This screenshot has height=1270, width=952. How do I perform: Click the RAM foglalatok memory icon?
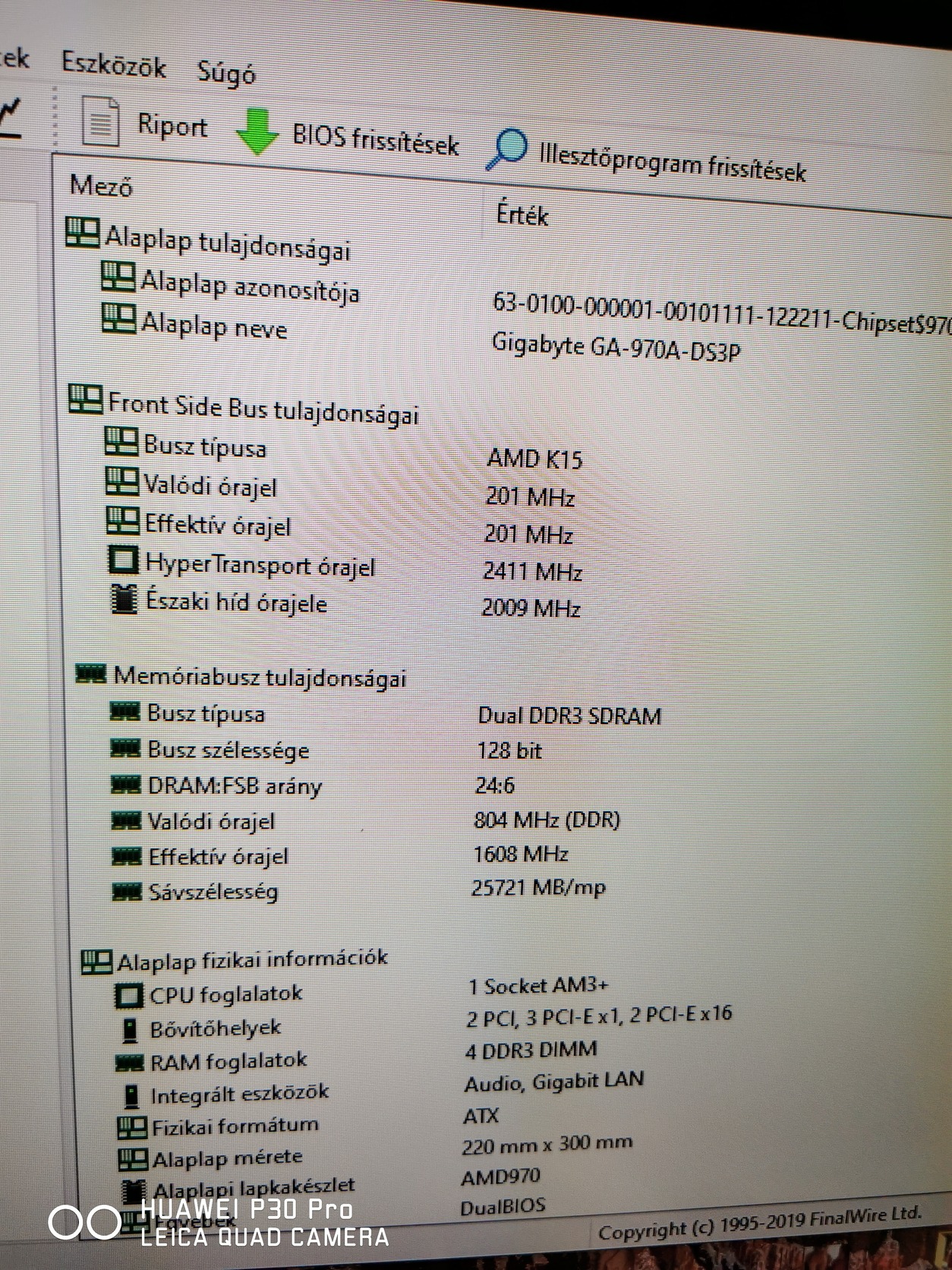point(130,1063)
